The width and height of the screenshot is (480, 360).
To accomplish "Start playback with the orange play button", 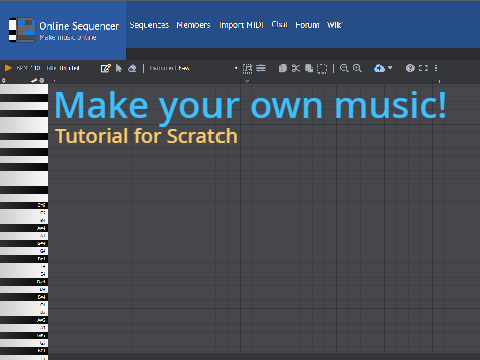I will coord(8,68).
